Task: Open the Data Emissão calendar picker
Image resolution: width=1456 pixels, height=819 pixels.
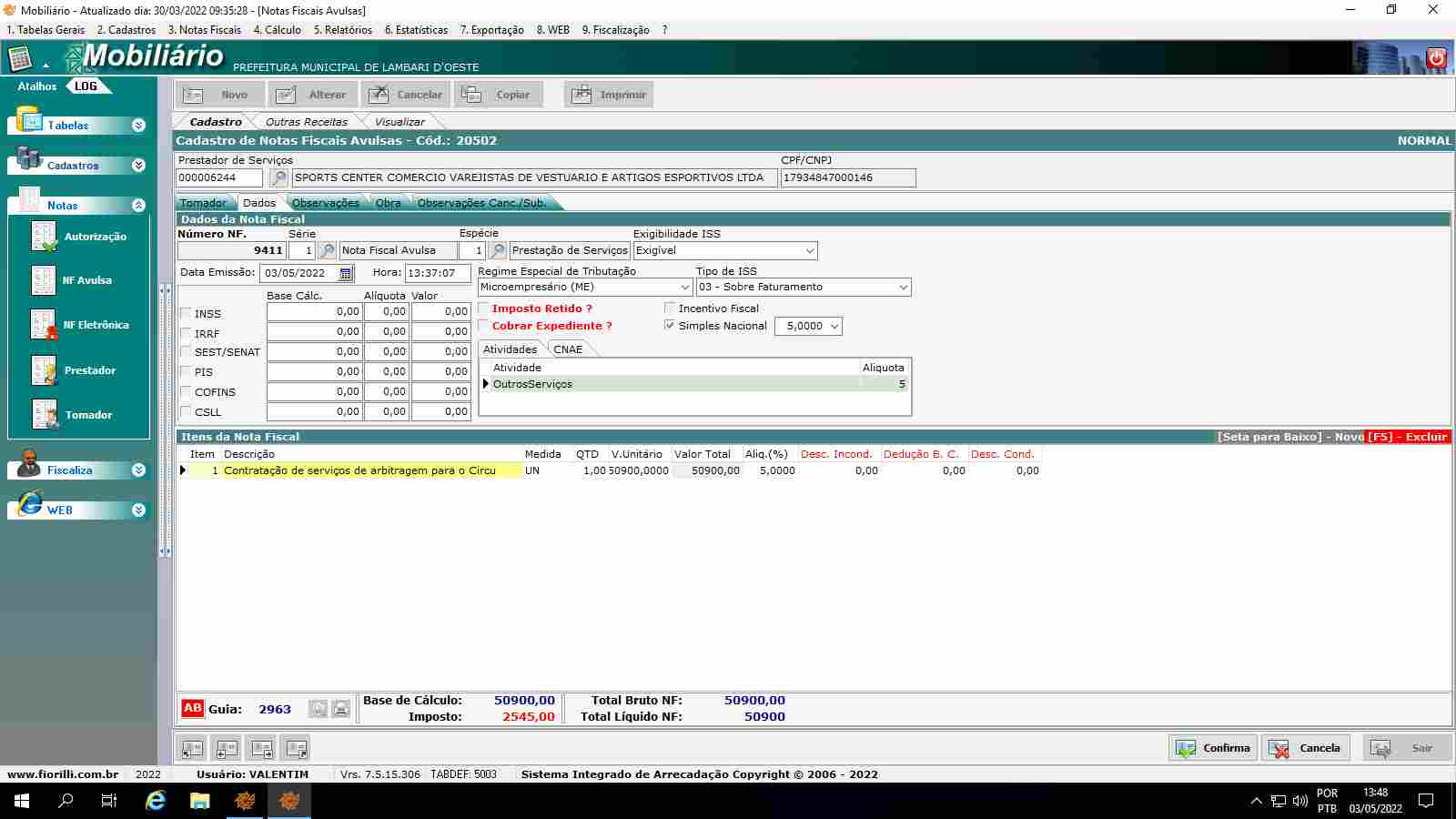Action: [x=346, y=273]
